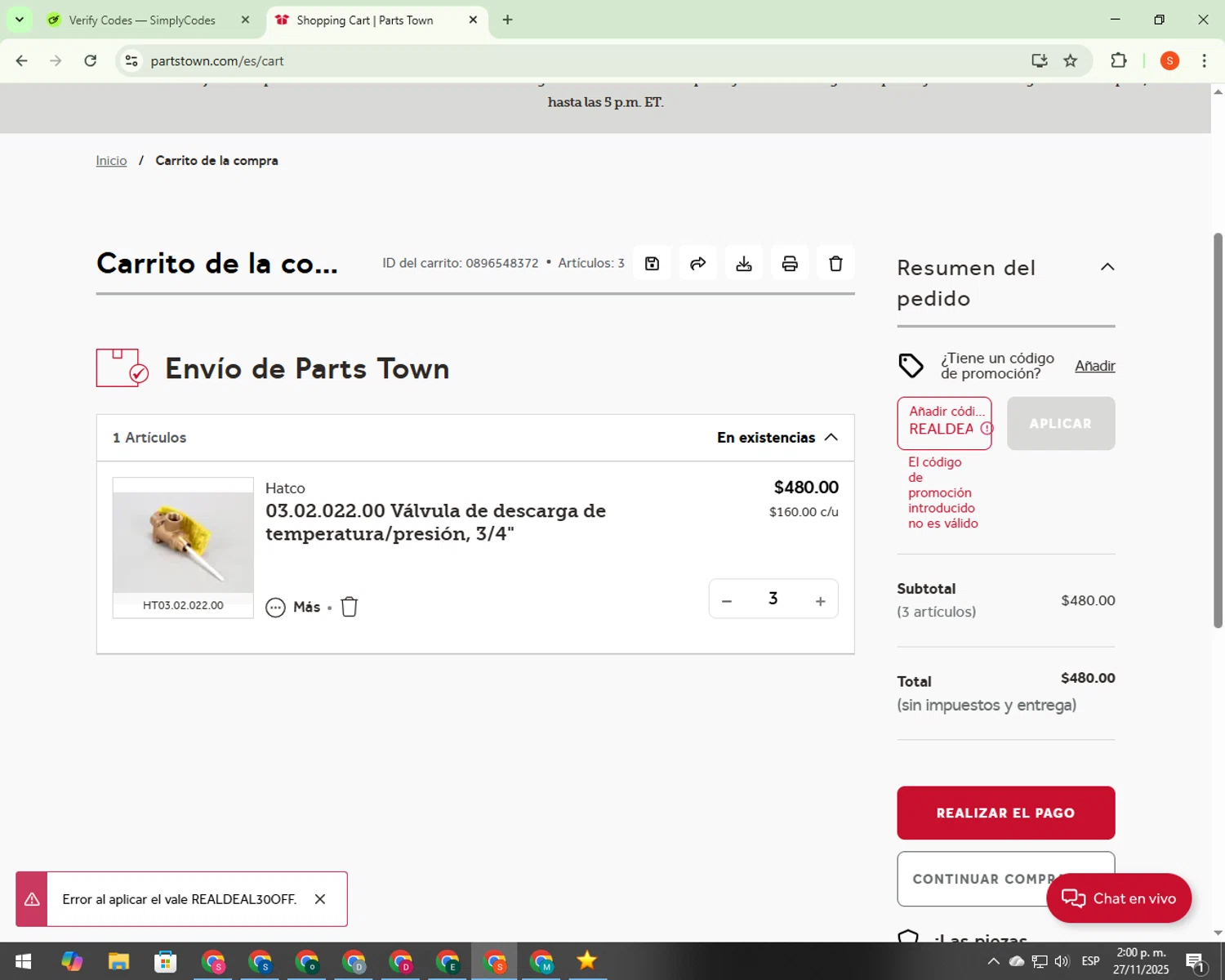Click the address bar URL partstown.com/es/cart
Image resolution: width=1225 pixels, height=980 pixels.
coord(217,61)
